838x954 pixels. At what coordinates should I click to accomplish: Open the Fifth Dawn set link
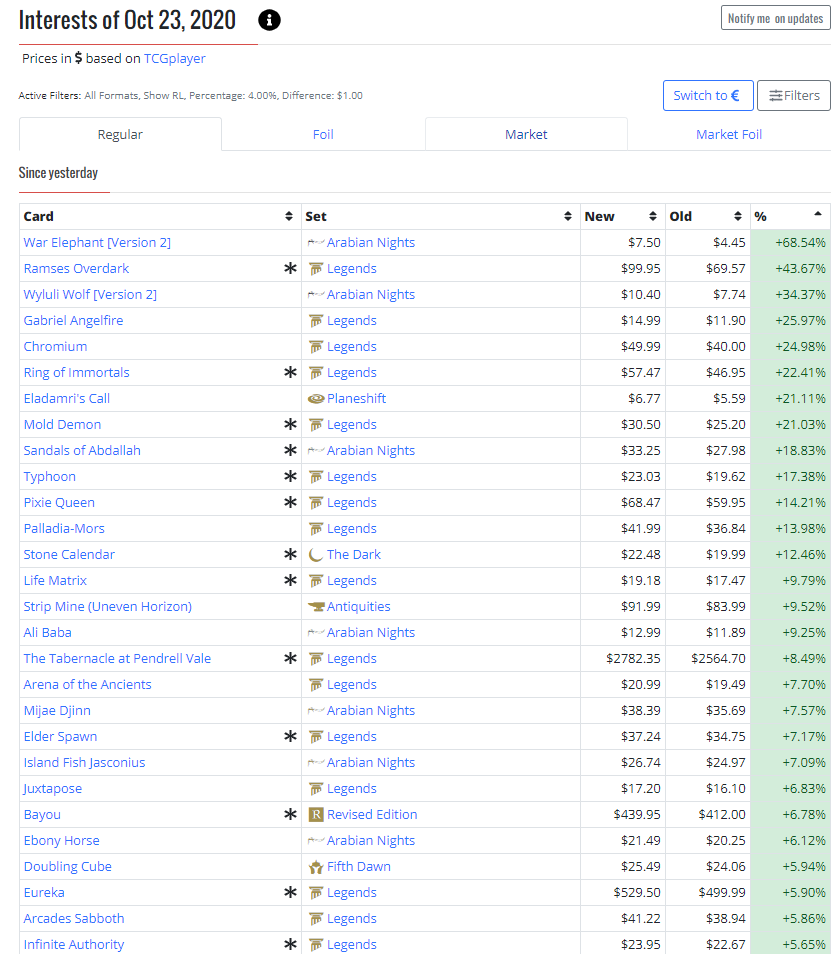pos(358,866)
